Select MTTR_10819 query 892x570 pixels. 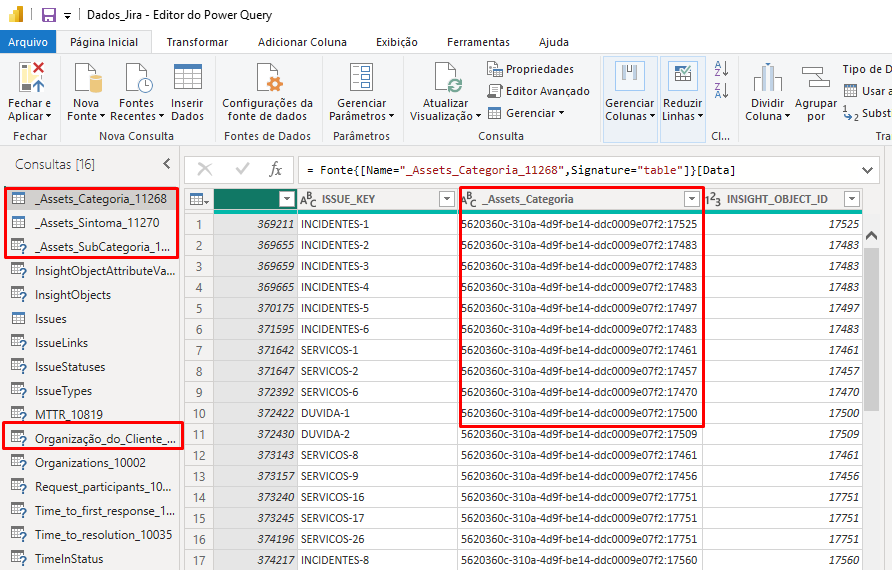[91, 414]
